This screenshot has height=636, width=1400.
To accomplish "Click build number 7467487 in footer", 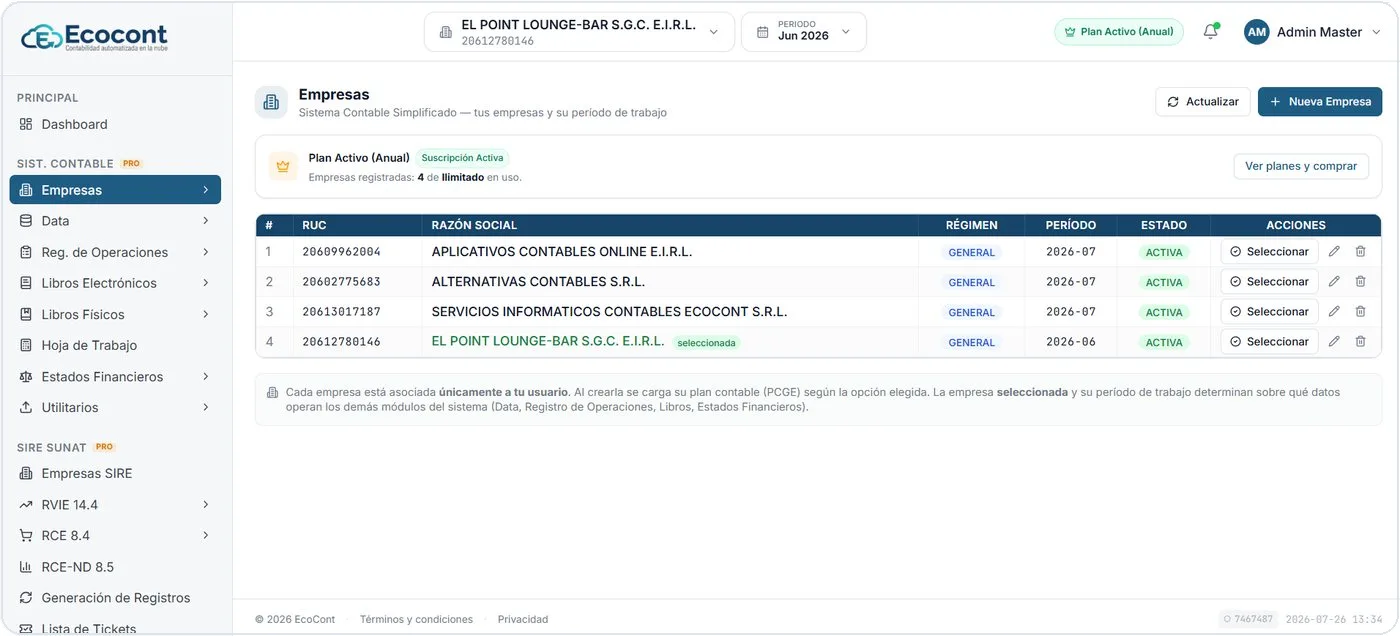I will tap(1247, 619).
